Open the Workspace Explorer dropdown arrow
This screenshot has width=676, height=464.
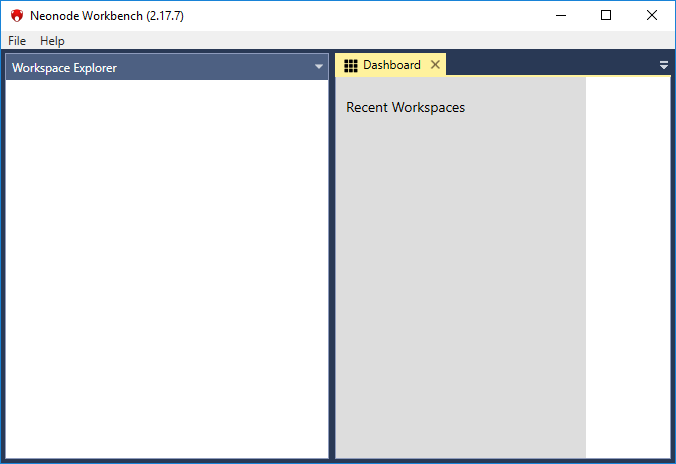(x=319, y=67)
